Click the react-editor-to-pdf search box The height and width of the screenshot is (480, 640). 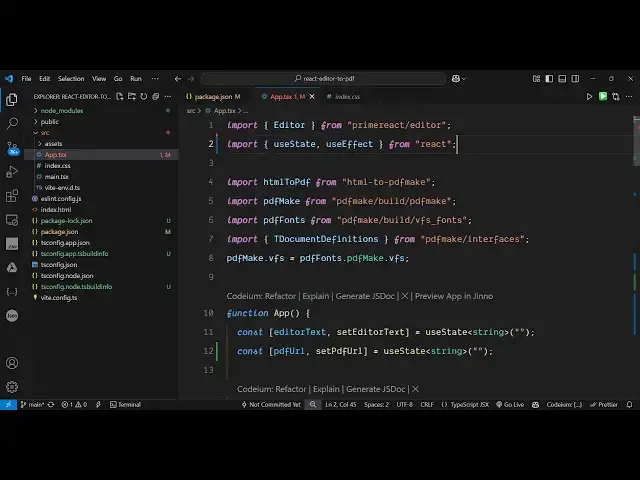click(323, 78)
